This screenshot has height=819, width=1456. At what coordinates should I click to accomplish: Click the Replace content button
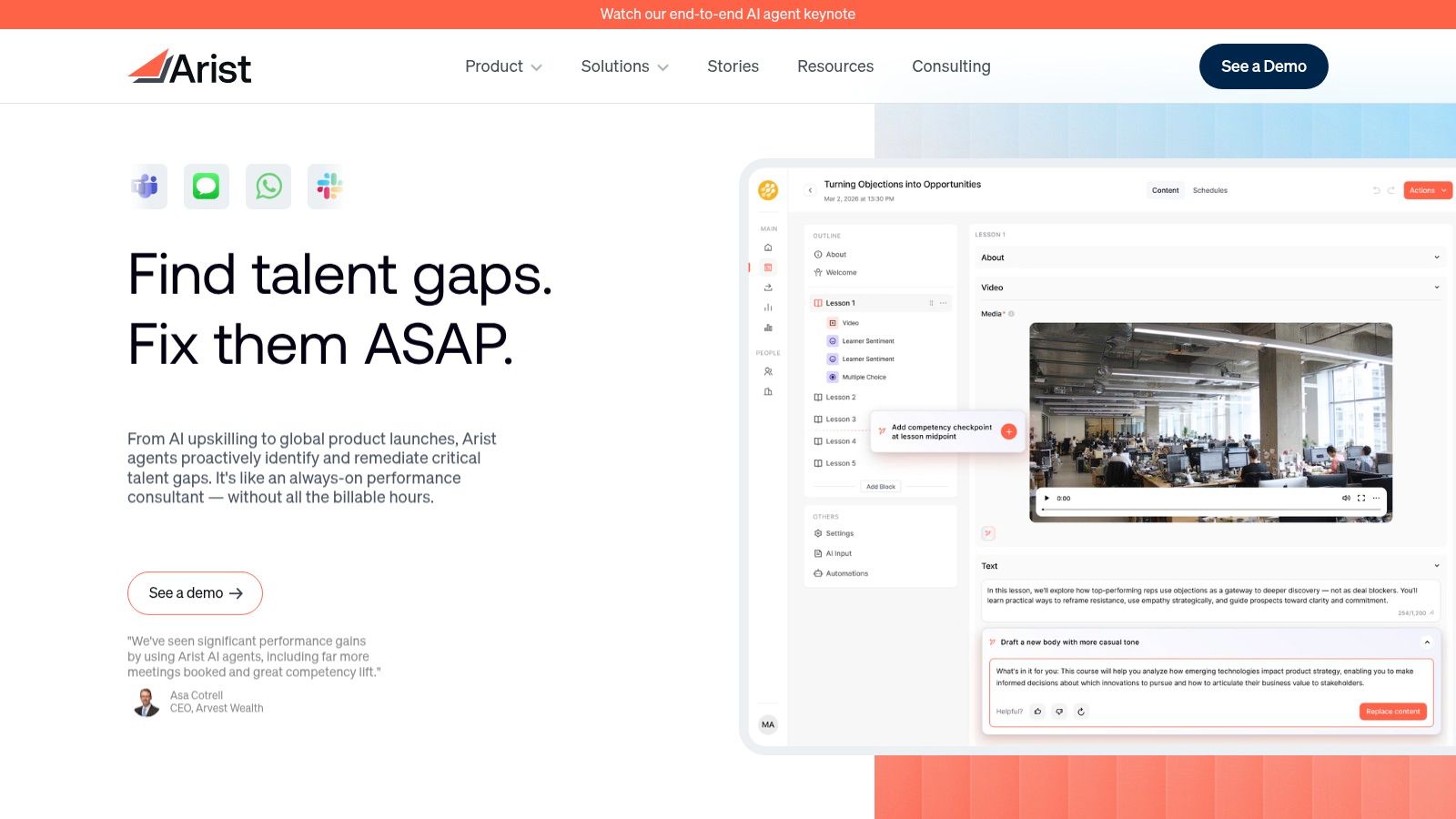click(1393, 712)
